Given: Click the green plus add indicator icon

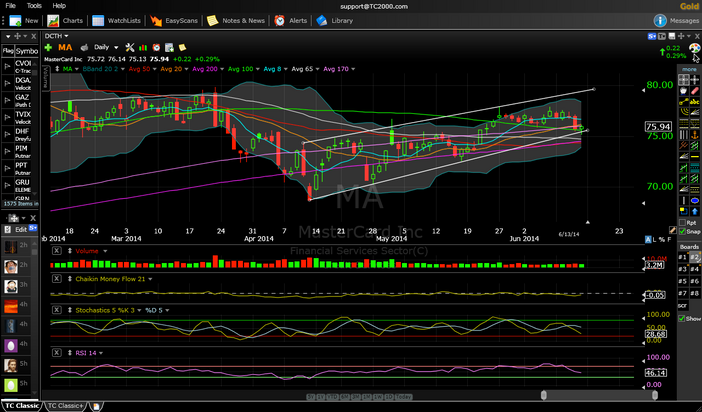Looking at the screenshot, I should click(x=48, y=47).
